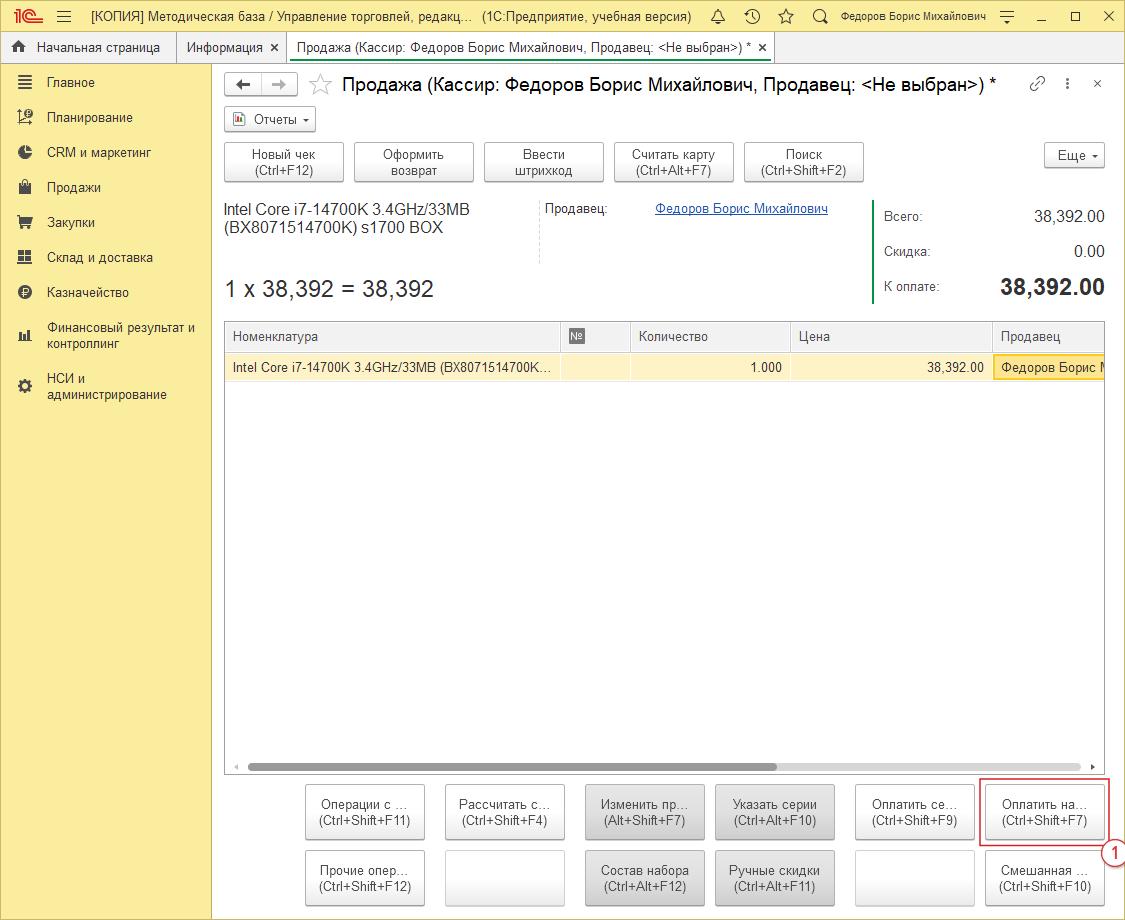The width and height of the screenshot is (1125, 920).
Task: Click the Оформить возврат button
Action: (x=413, y=162)
